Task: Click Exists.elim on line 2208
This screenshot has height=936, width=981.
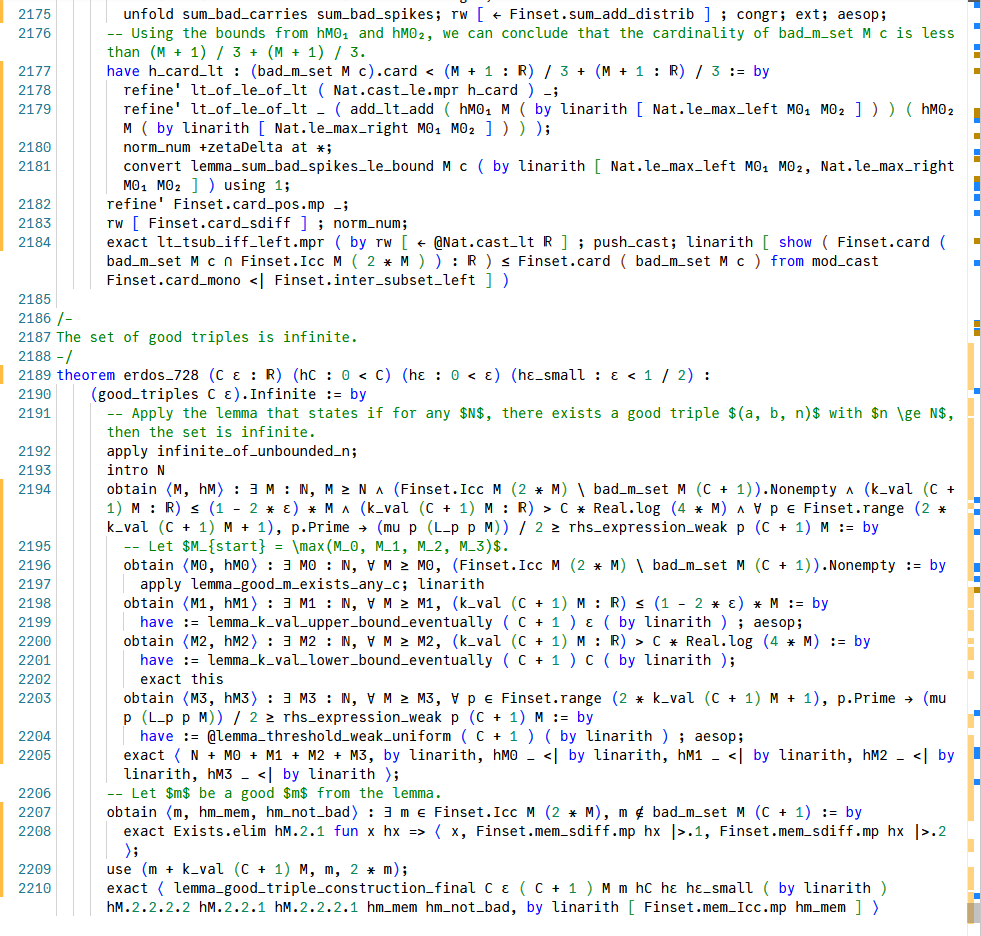Action: point(220,832)
